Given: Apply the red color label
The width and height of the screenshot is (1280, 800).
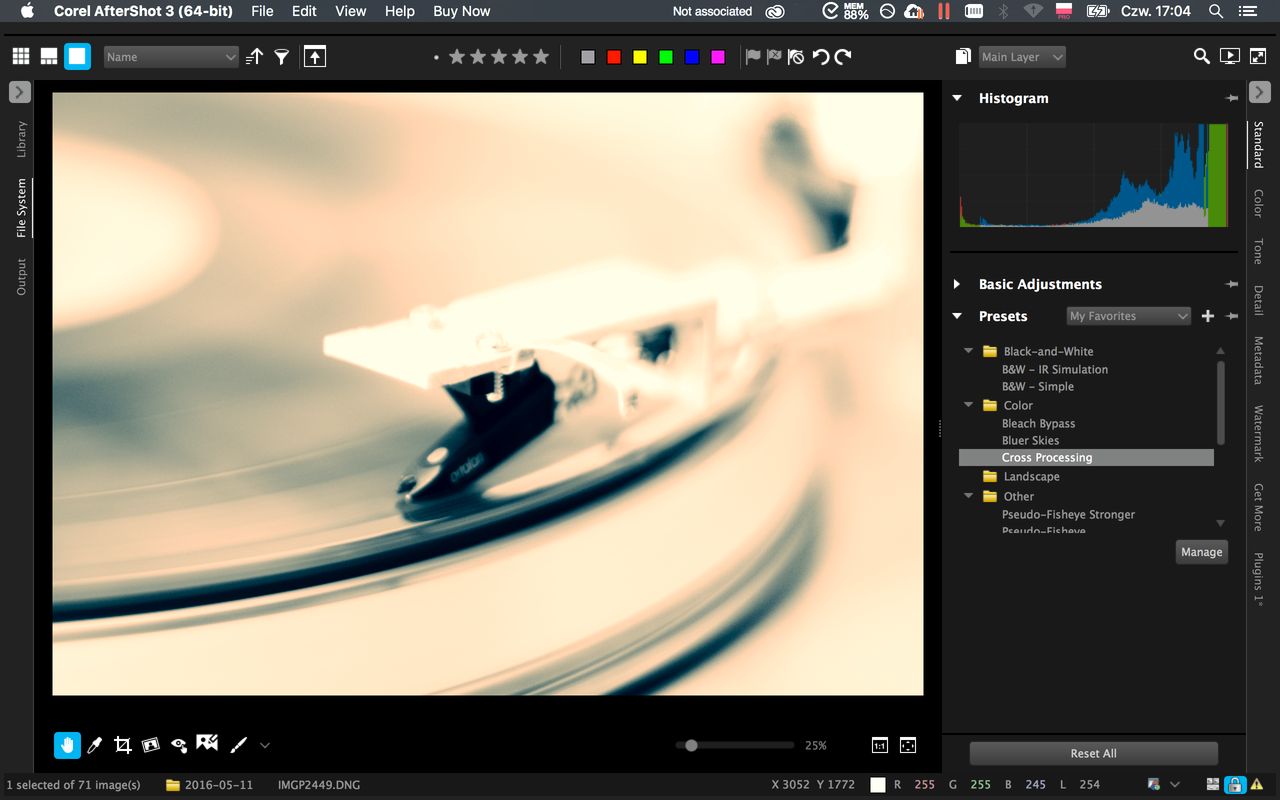Looking at the screenshot, I should (614, 57).
